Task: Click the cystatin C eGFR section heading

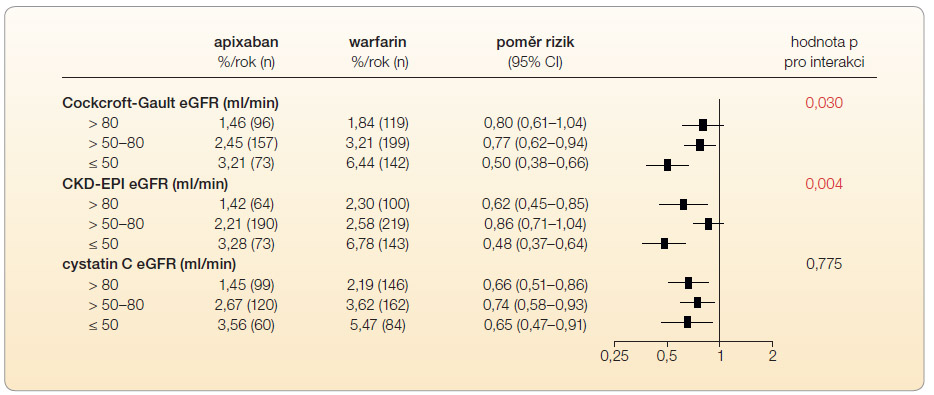Action: [149, 264]
